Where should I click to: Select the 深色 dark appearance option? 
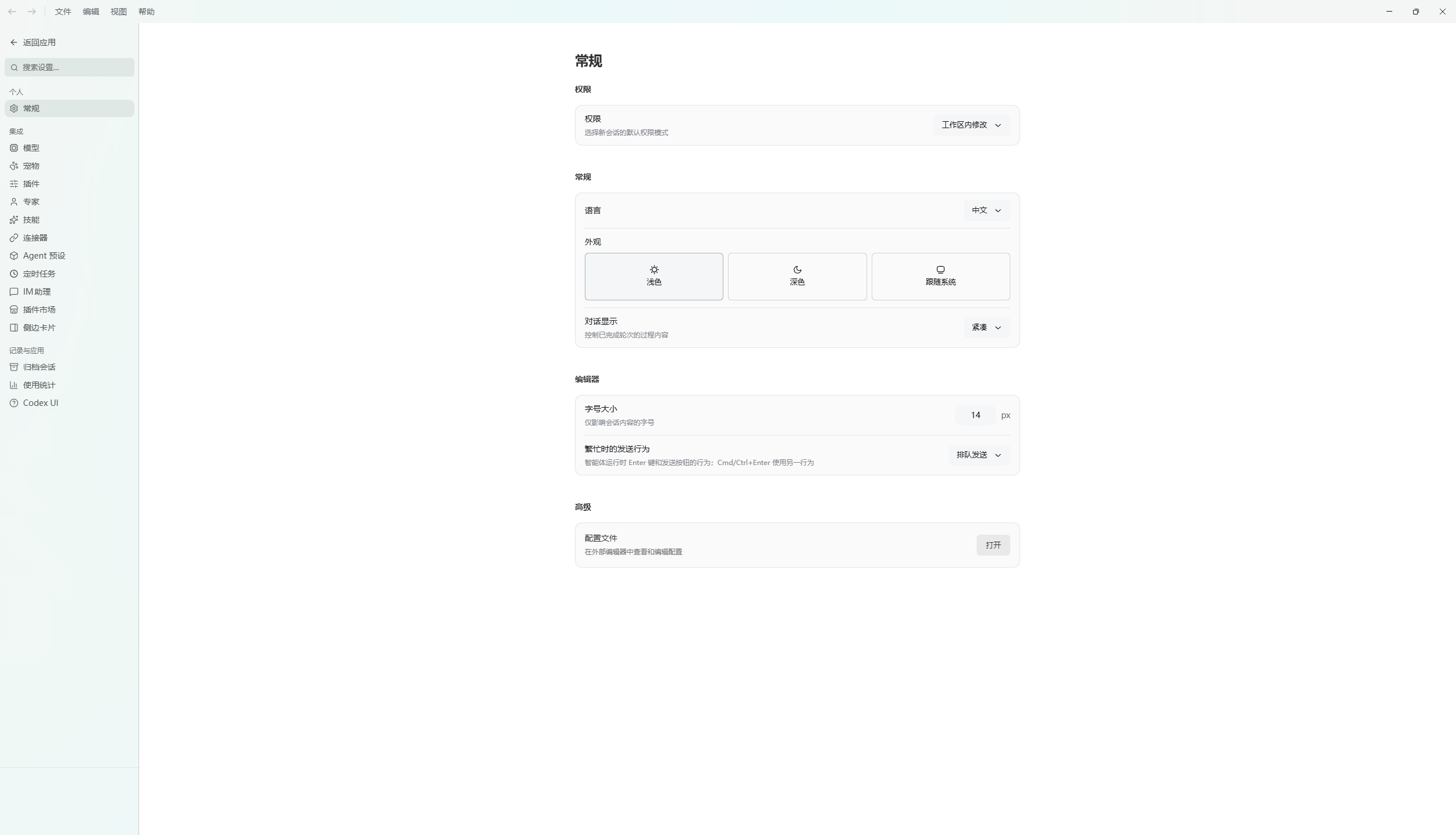(x=797, y=277)
